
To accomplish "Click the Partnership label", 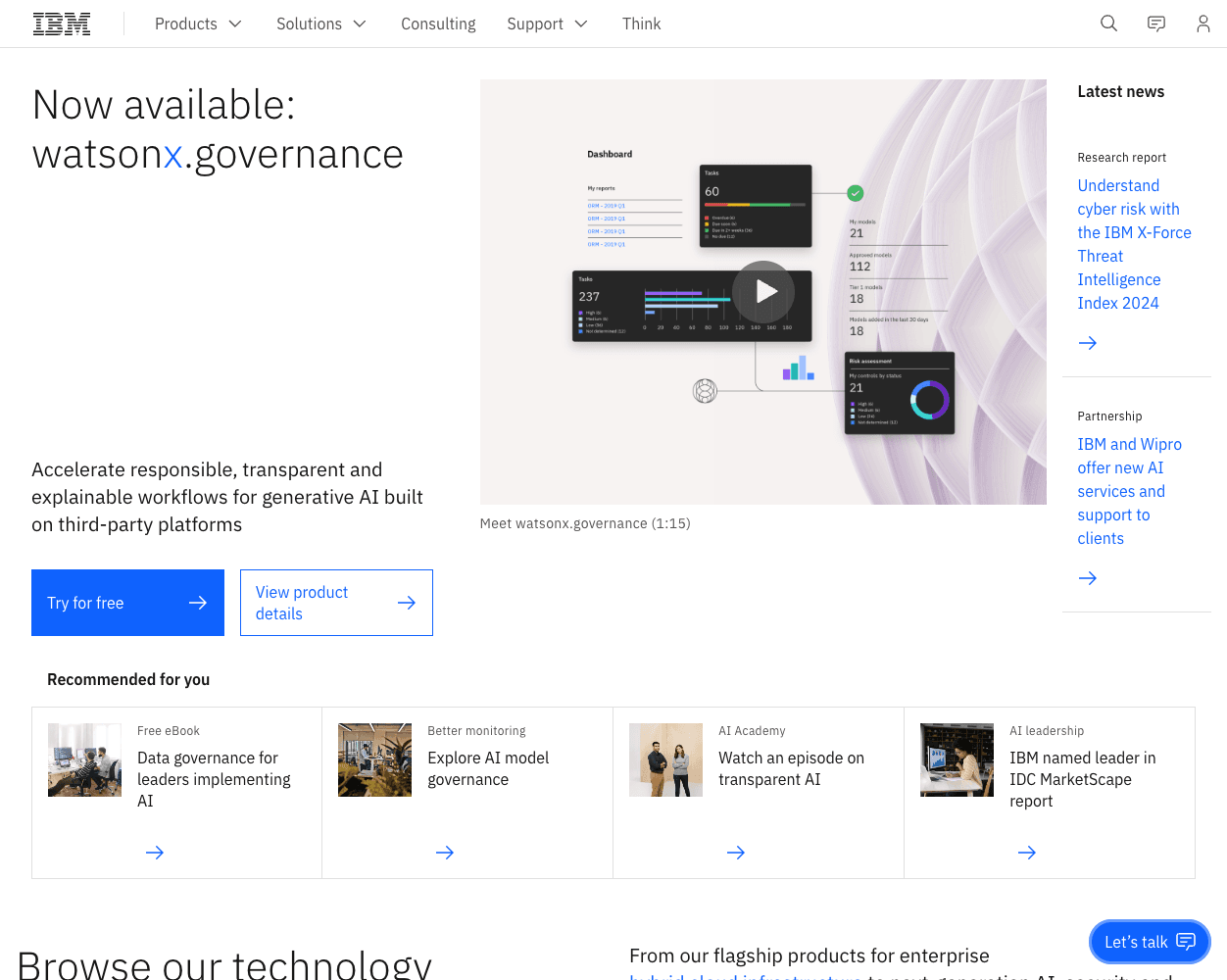I will [1109, 416].
